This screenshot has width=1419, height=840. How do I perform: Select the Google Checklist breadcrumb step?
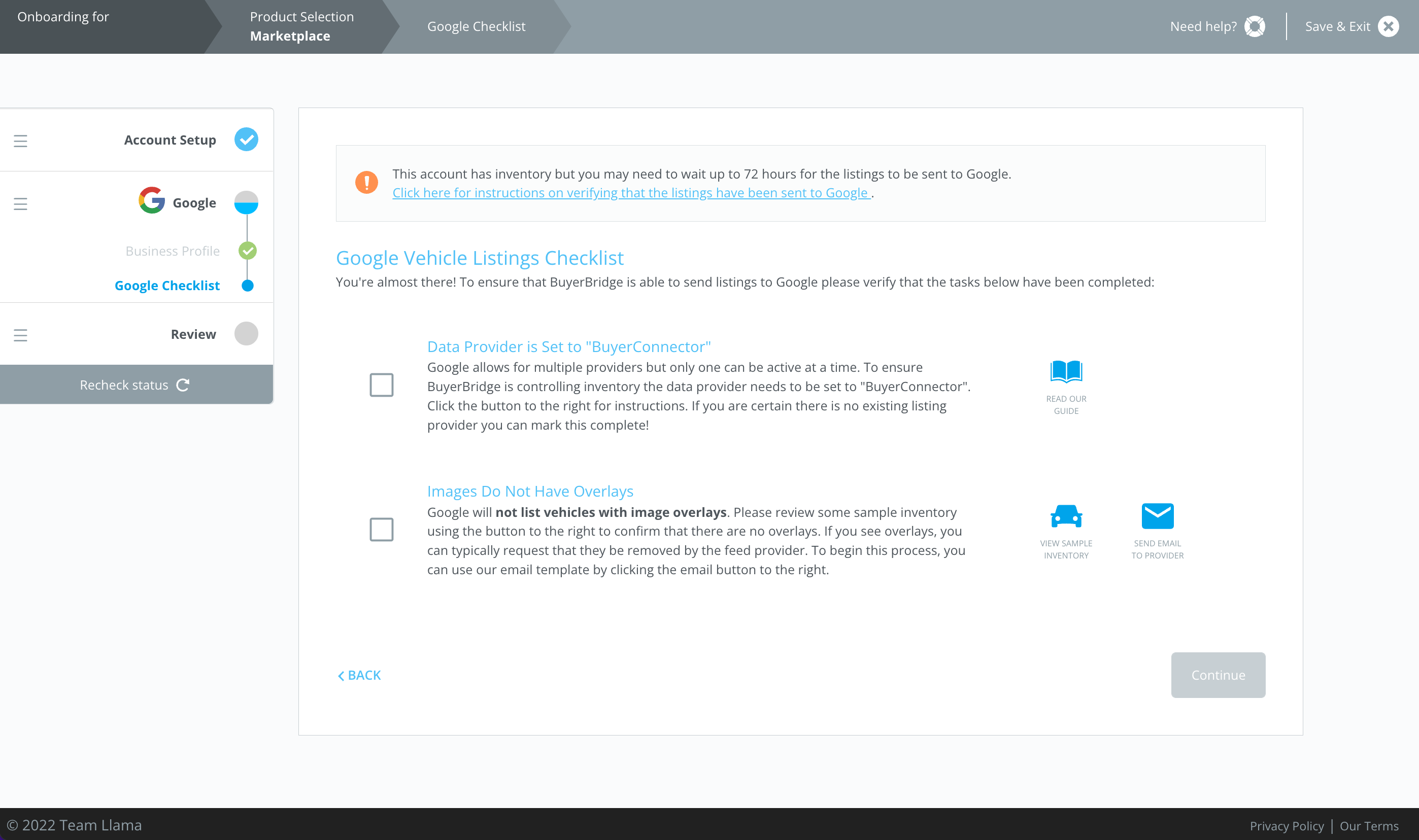(x=476, y=26)
